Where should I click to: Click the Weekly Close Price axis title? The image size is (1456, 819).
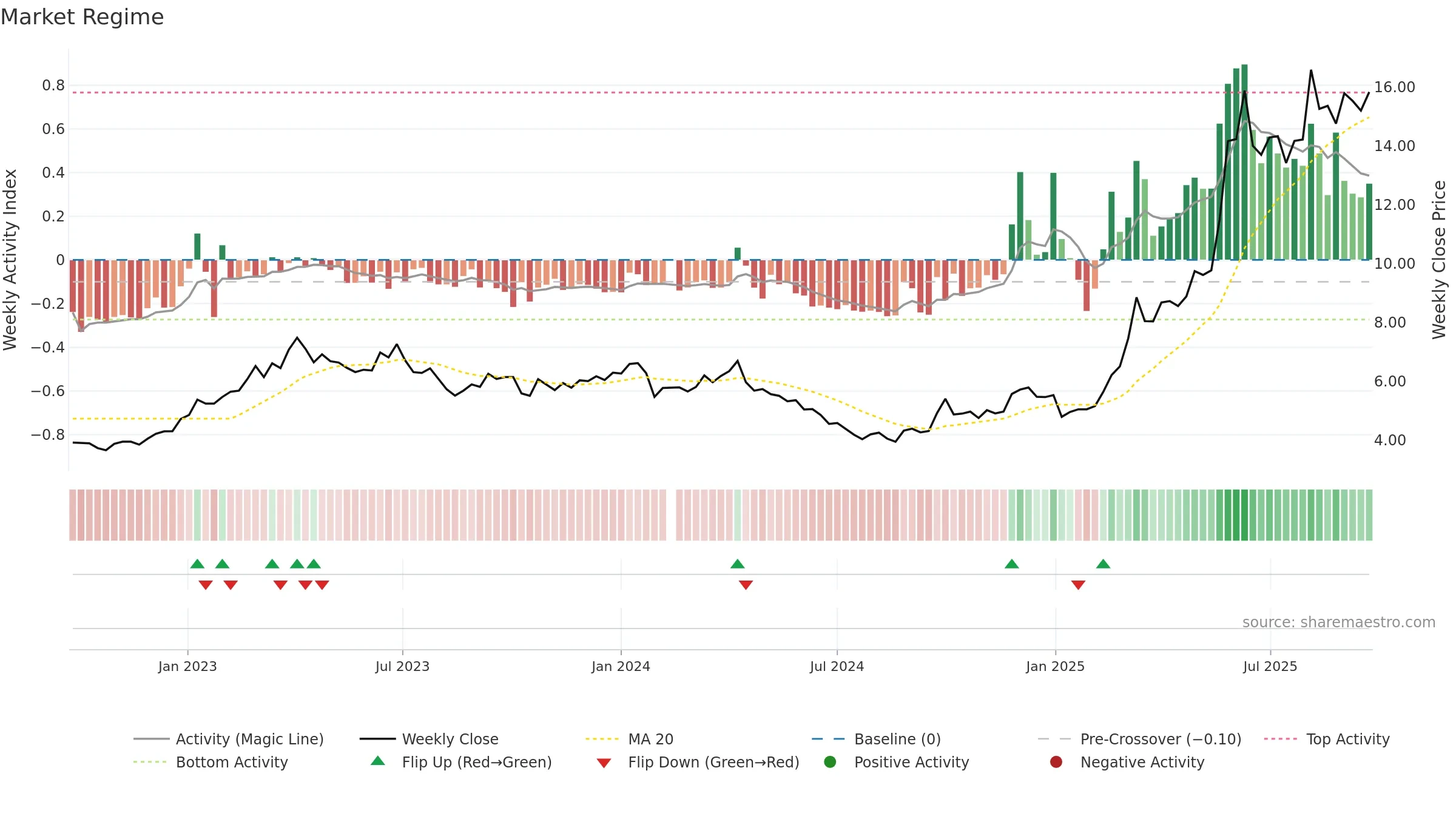click(x=1439, y=260)
